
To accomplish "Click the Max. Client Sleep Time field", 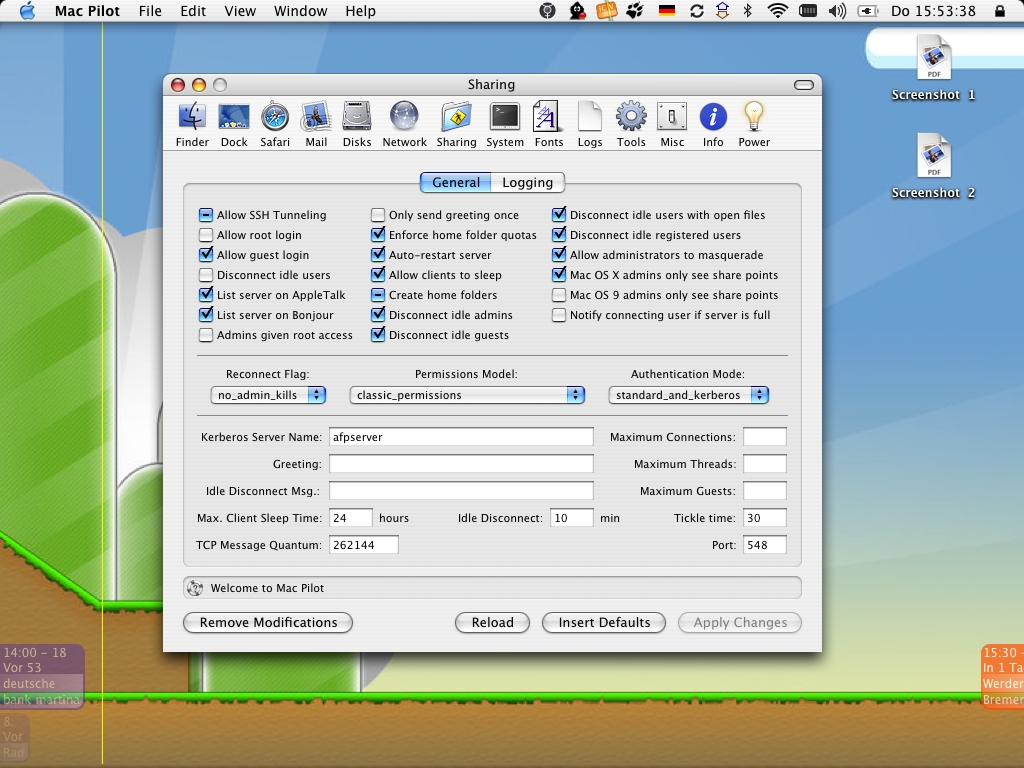I will 351,518.
